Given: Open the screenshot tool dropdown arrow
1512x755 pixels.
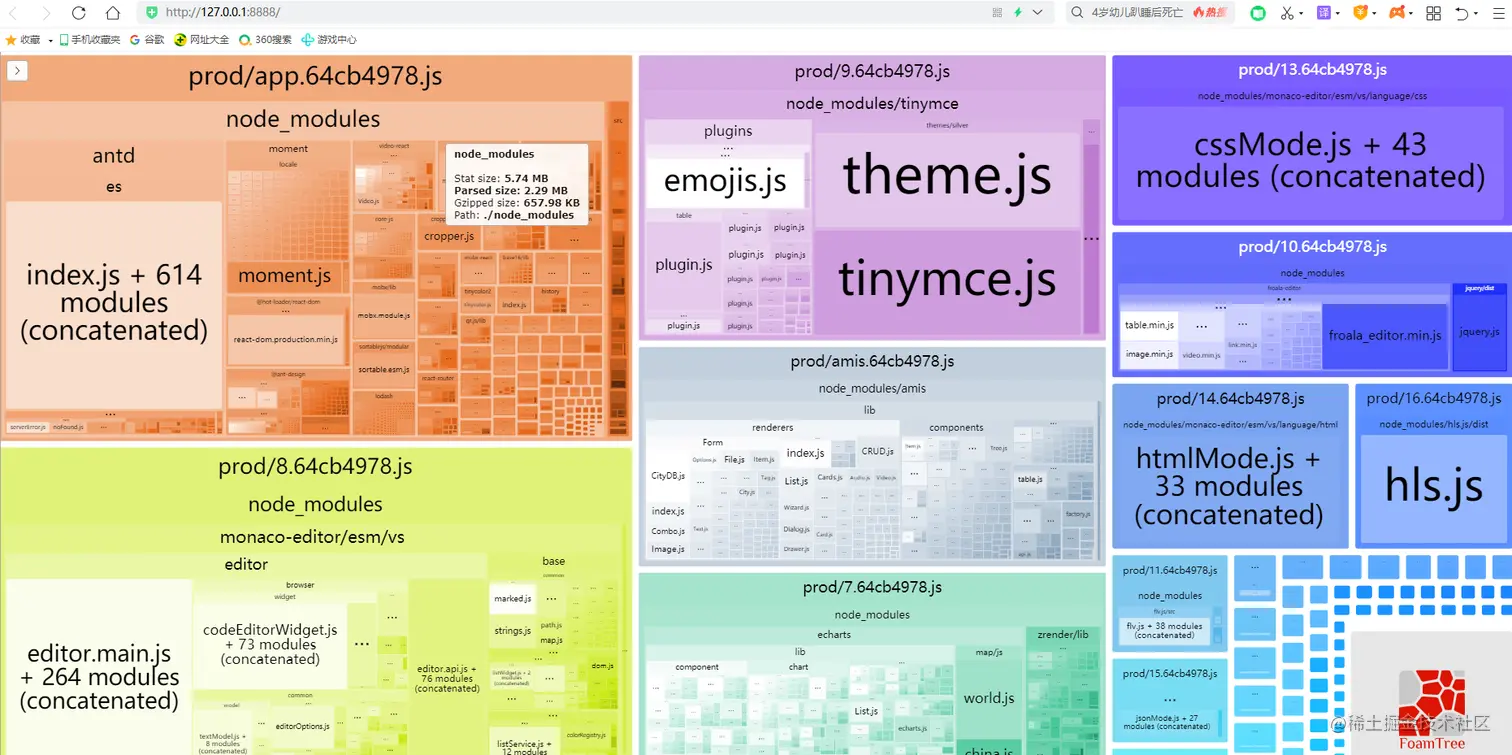Looking at the screenshot, I should coord(1301,14).
